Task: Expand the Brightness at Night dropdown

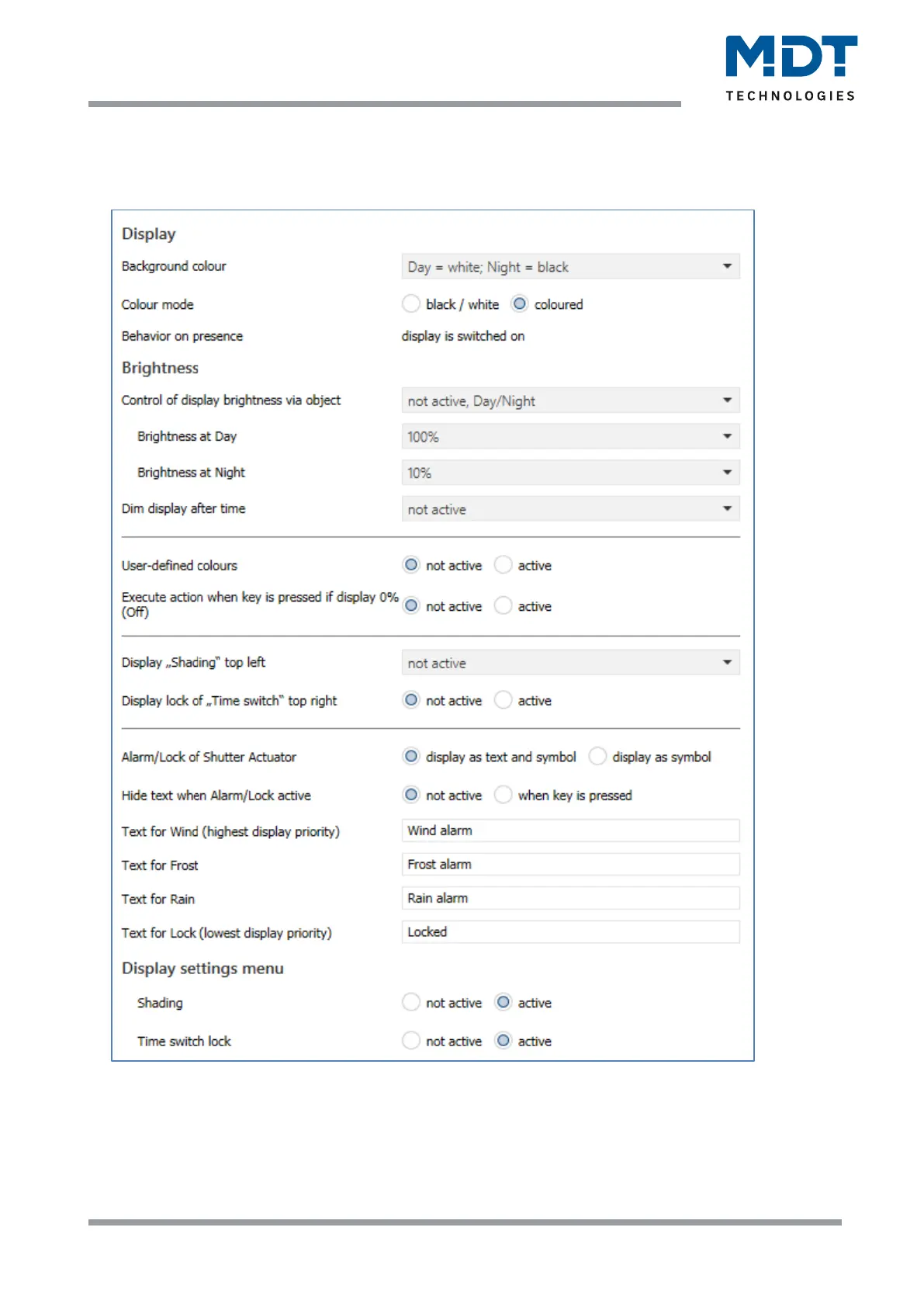Action: [570, 473]
